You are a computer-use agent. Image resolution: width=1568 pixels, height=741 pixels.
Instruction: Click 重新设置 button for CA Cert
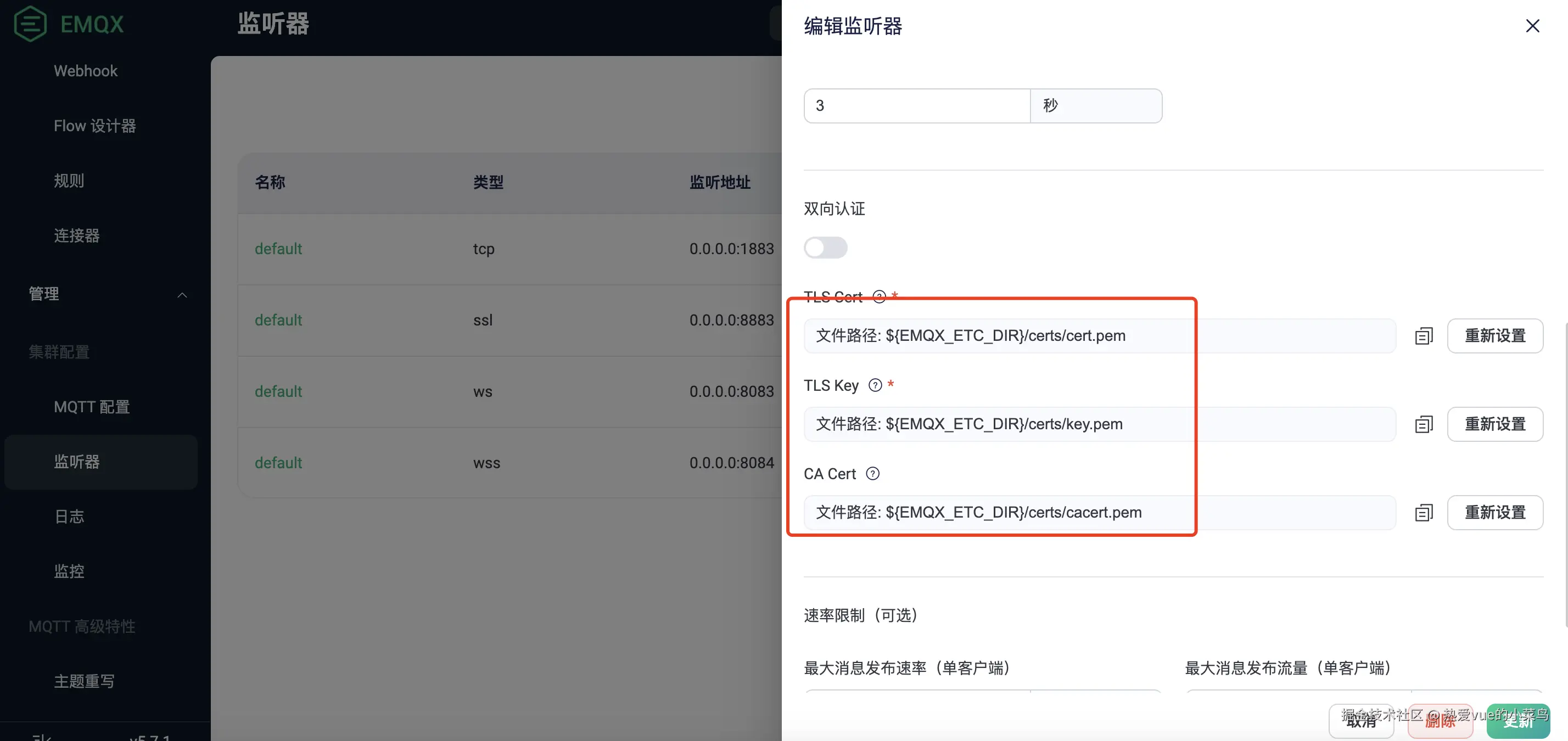click(x=1494, y=512)
